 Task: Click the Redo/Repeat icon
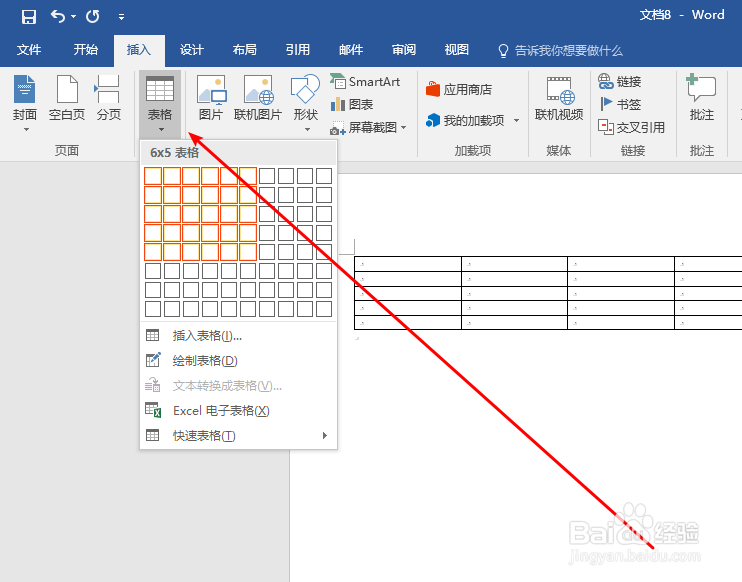tap(93, 17)
